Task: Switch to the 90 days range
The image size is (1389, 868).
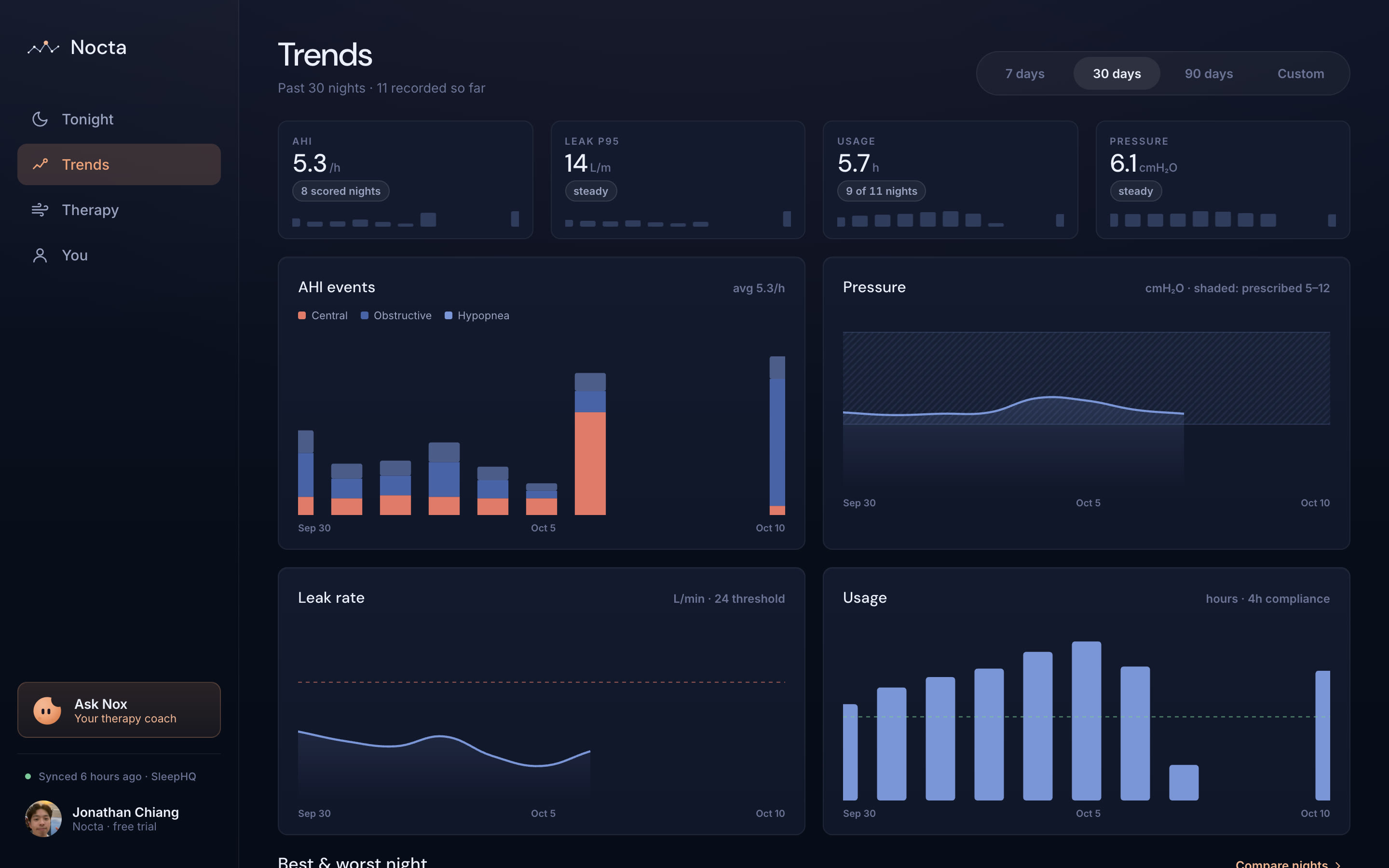Action: point(1209,73)
